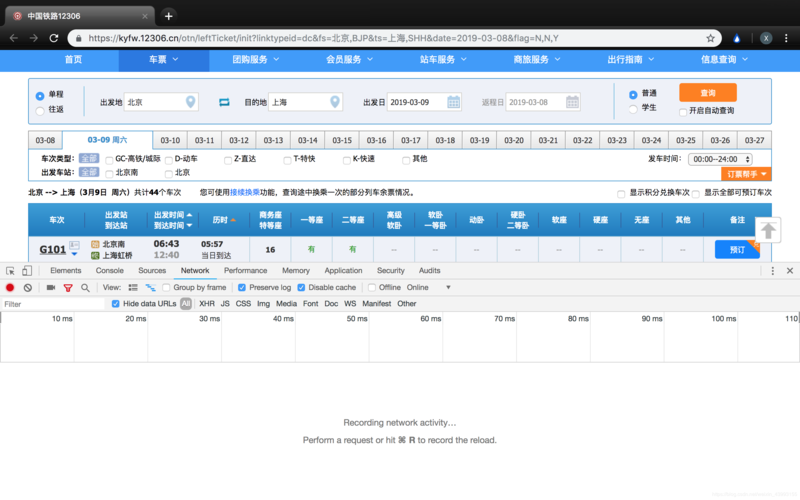The width and height of the screenshot is (800, 500).
Task: Click the G101 train number link
Action: tap(53, 249)
